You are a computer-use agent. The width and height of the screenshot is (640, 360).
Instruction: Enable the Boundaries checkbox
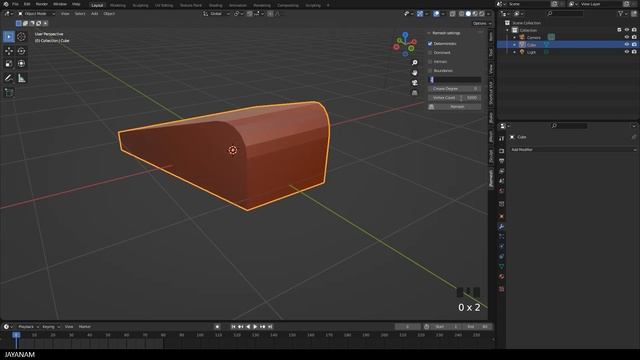click(430, 71)
